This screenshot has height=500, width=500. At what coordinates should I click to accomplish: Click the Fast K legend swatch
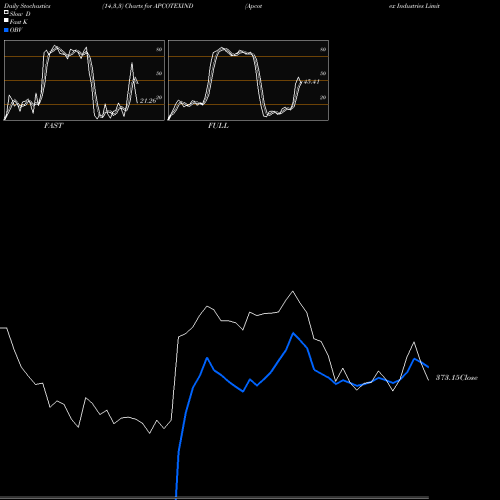tap(6, 20)
